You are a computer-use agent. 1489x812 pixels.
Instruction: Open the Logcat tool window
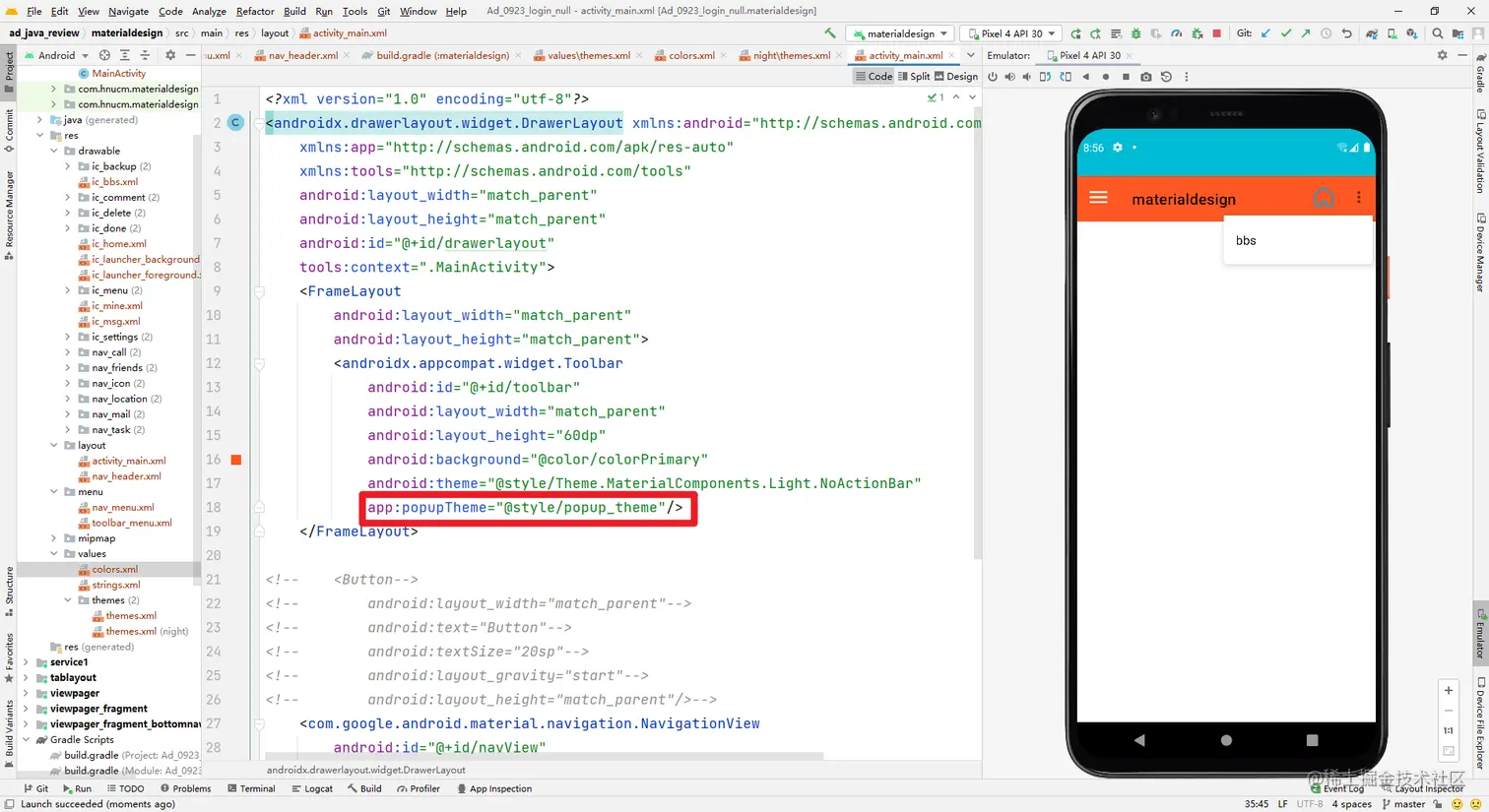[x=311, y=788]
